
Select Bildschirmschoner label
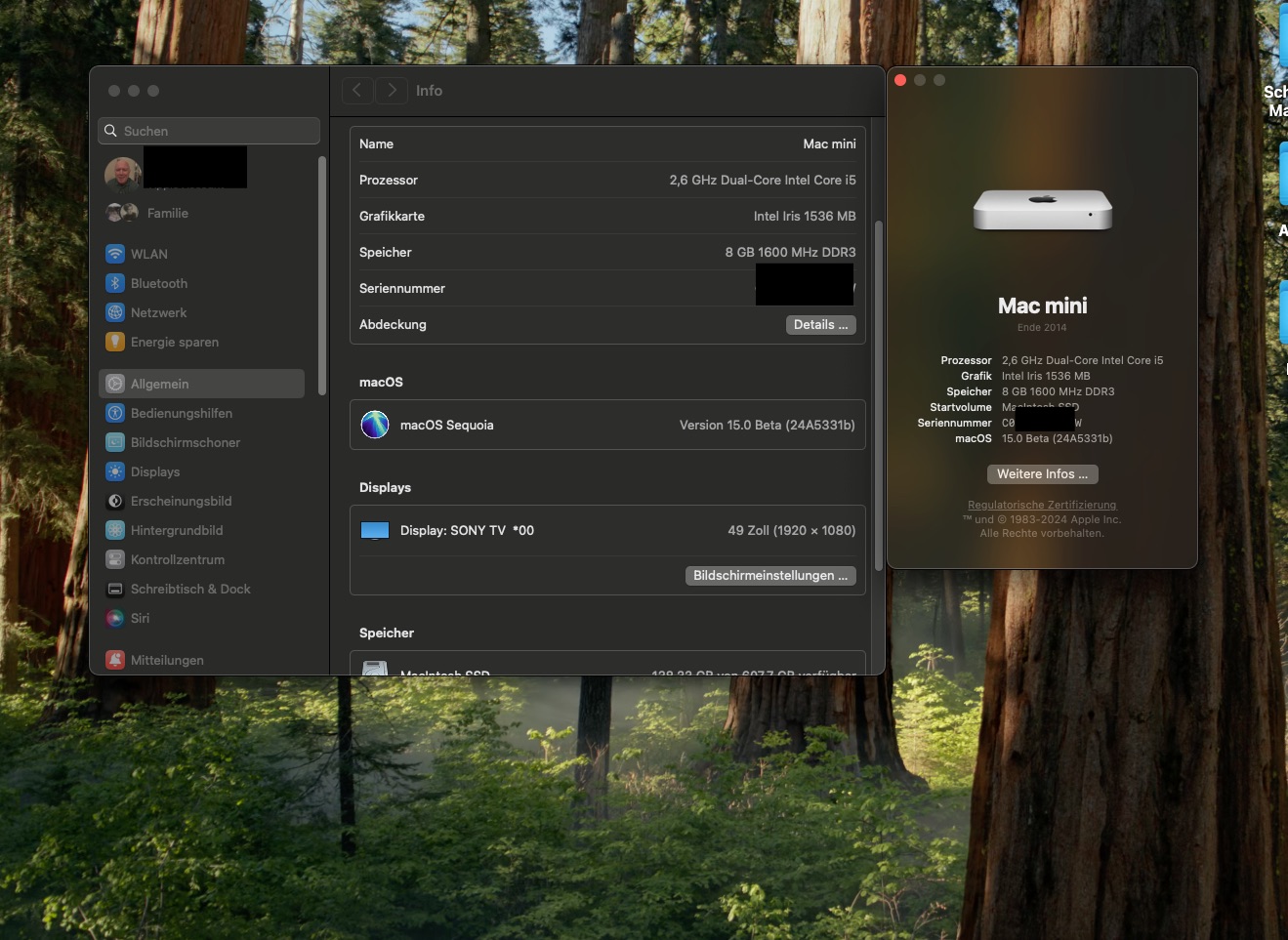coord(186,442)
